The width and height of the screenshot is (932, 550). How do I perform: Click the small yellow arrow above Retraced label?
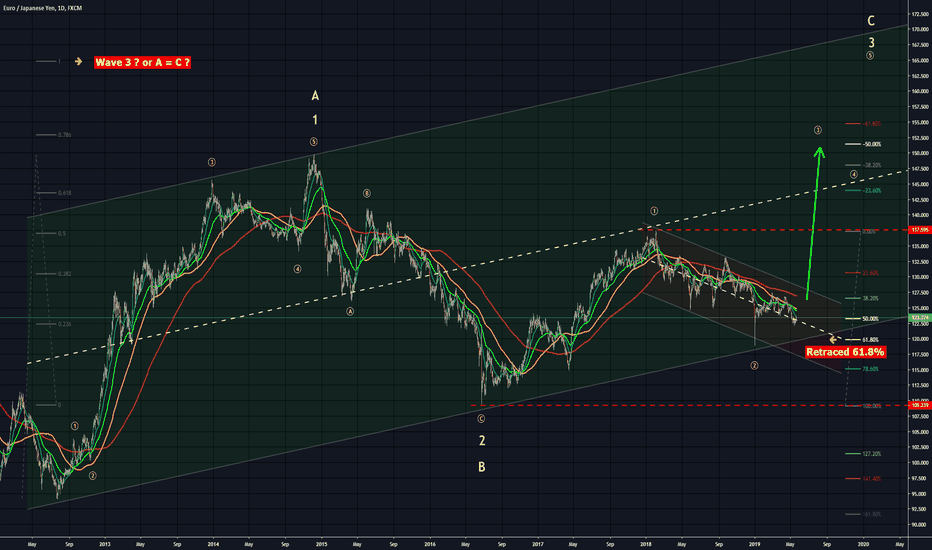833,340
